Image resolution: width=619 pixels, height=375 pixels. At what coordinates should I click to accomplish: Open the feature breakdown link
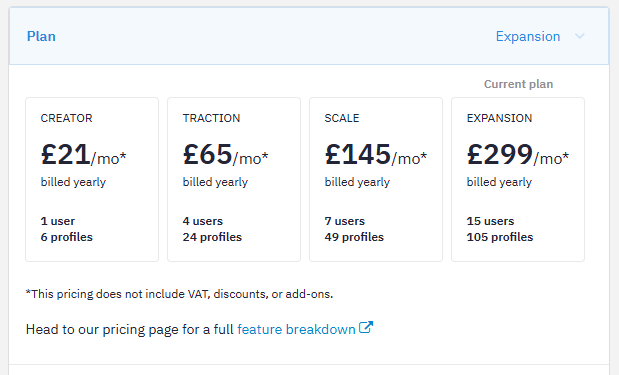[296, 329]
